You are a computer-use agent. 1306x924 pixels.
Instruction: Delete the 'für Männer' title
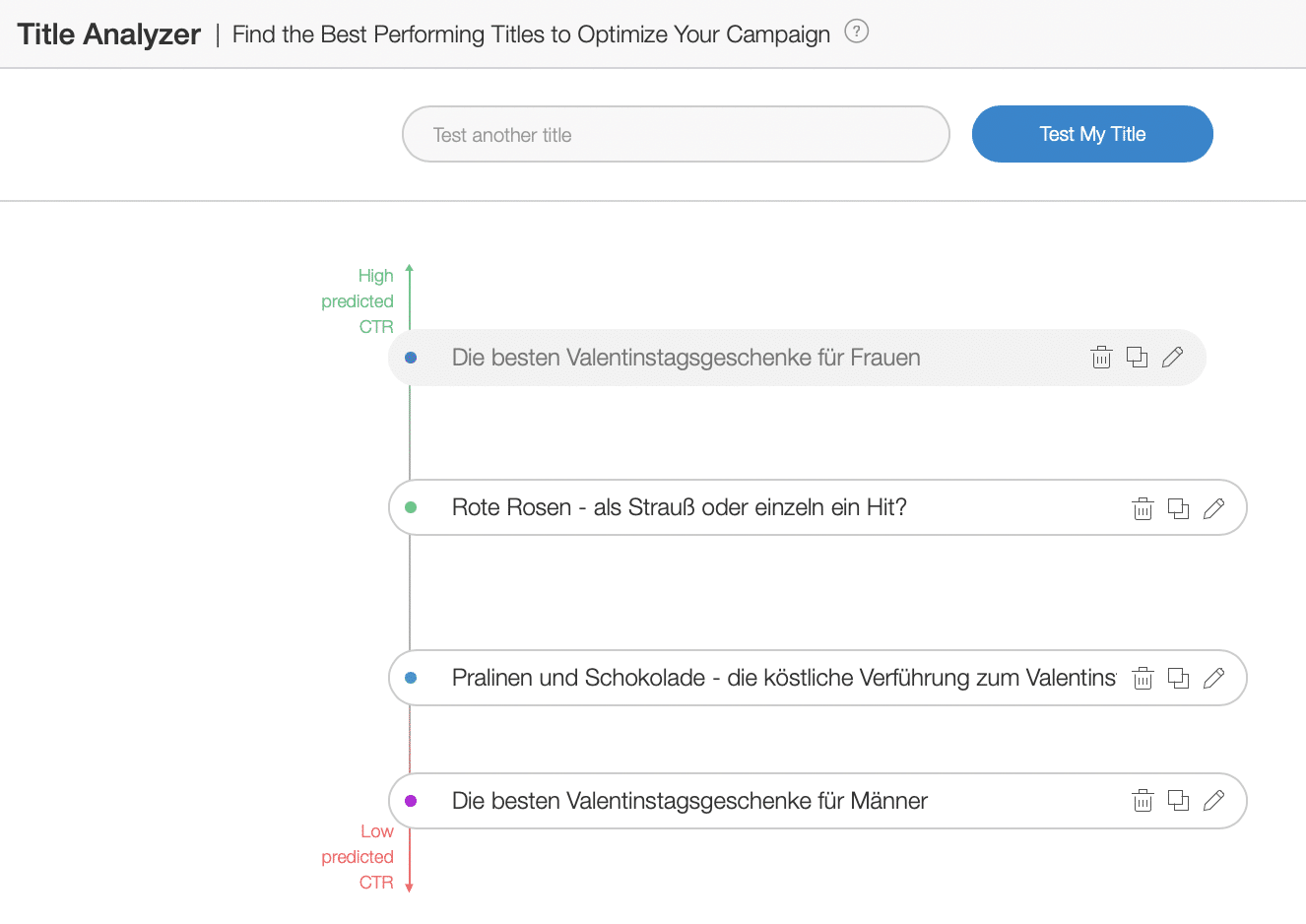[1143, 801]
